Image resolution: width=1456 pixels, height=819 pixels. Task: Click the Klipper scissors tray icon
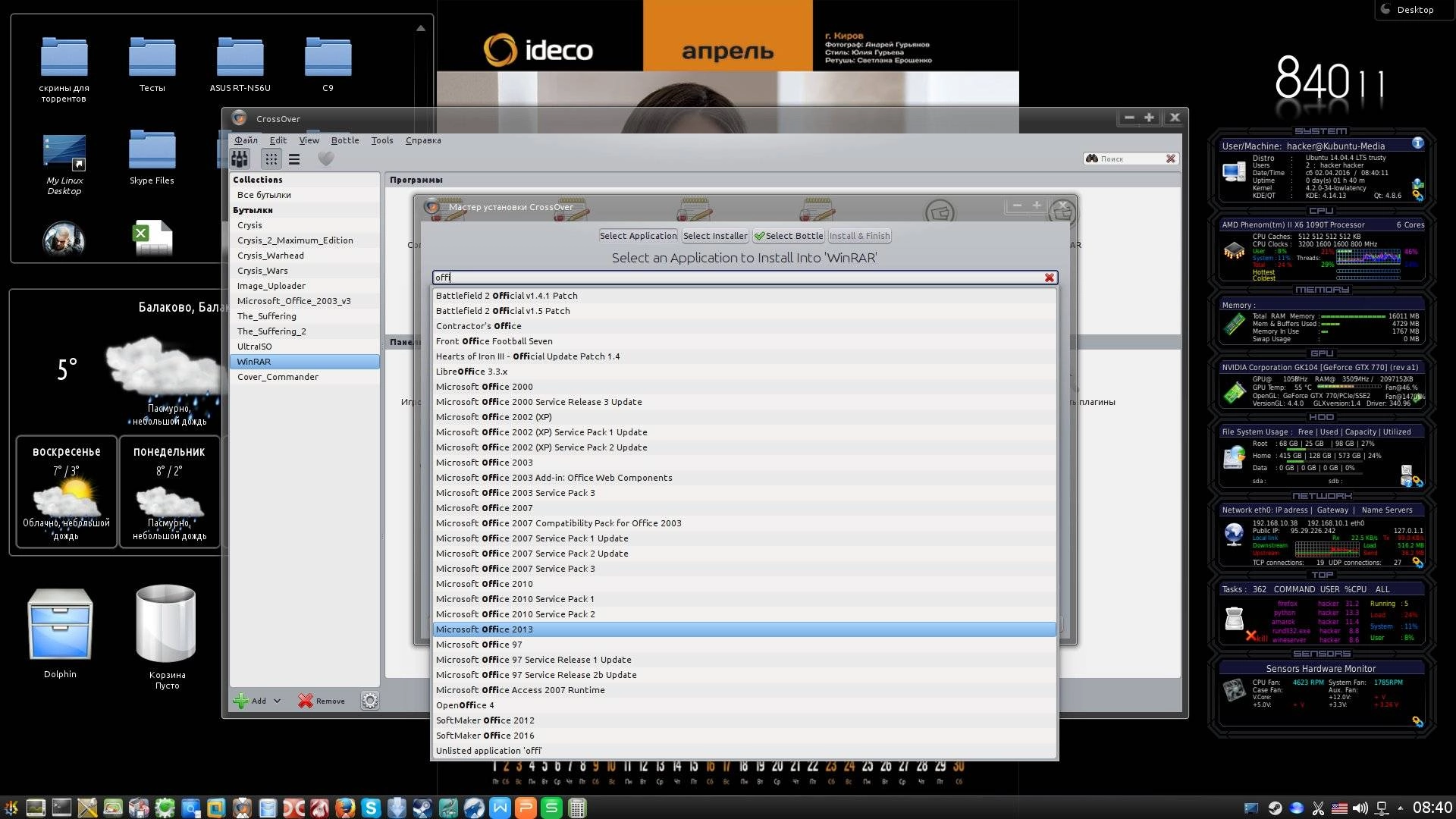(1318, 808)
